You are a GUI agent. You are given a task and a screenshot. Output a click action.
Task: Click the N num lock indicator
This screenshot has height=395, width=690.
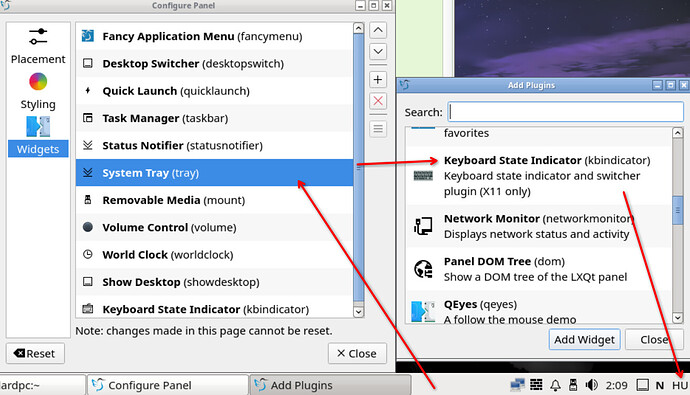pos(660,385)
